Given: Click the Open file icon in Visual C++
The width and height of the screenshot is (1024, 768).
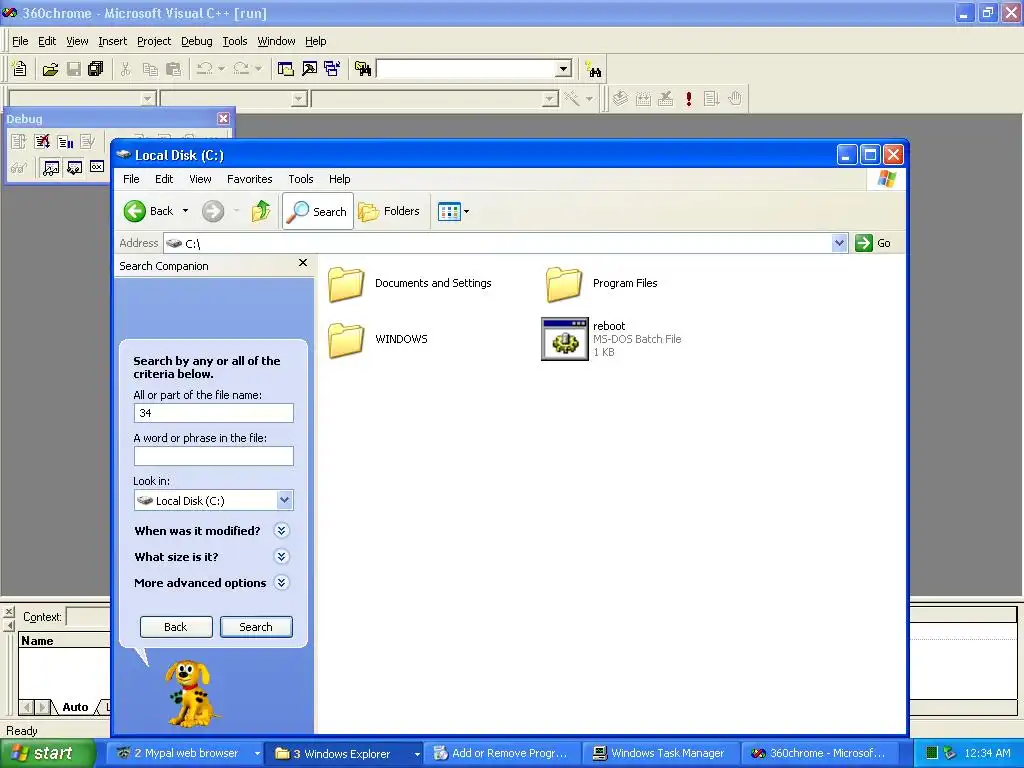Looking at the screenshot, I should click(50, 69).
